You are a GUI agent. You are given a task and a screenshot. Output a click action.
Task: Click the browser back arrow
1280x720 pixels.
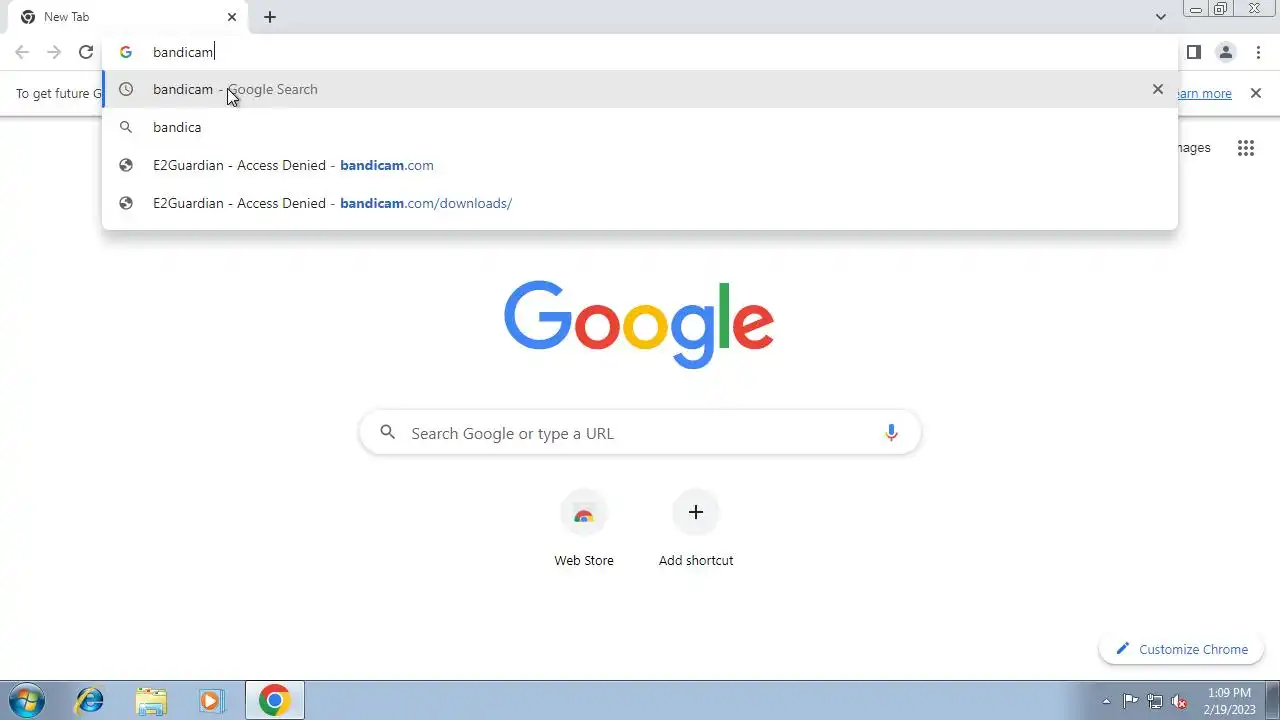(22, 52)
